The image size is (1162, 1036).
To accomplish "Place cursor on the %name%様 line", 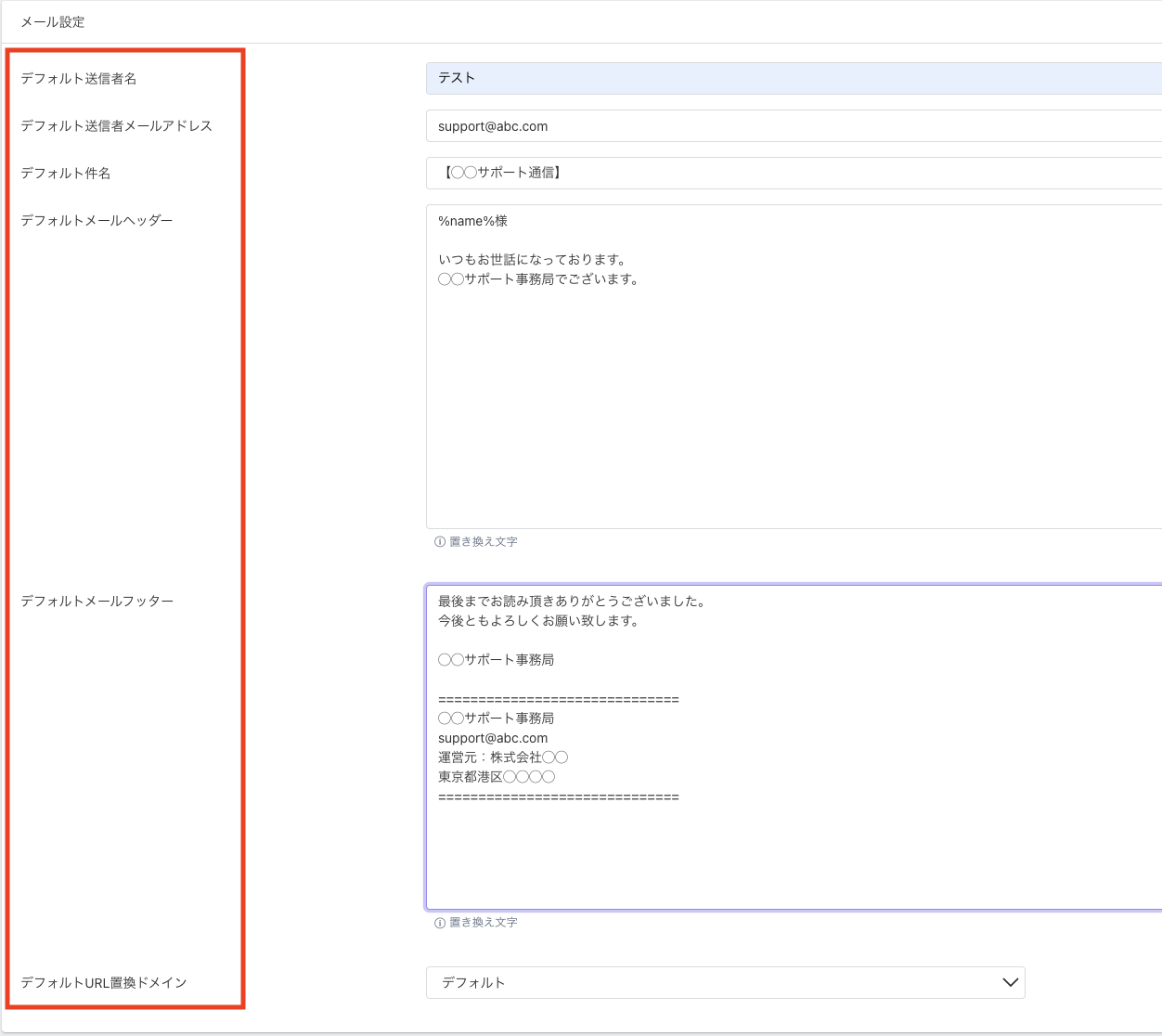I will [473, 221].
